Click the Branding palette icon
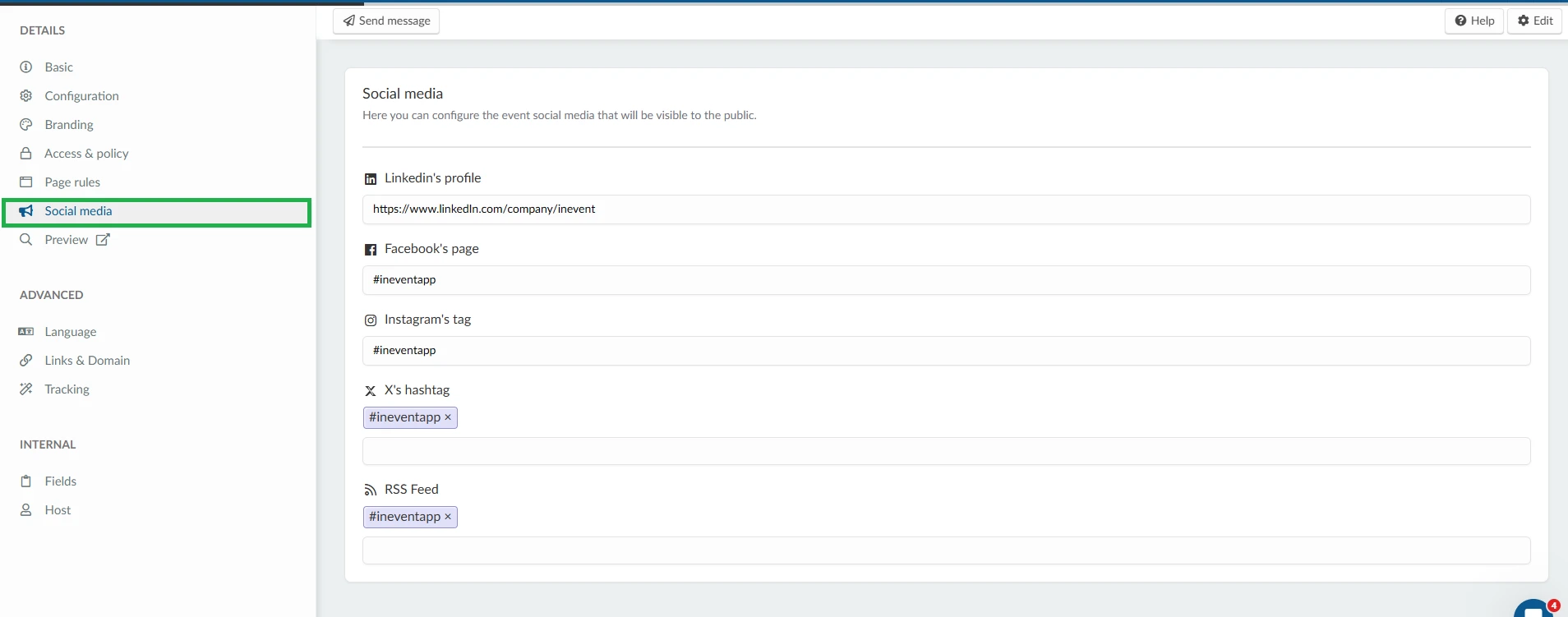Viewport: 1568px width, 617px height. (x=26, y=125)
